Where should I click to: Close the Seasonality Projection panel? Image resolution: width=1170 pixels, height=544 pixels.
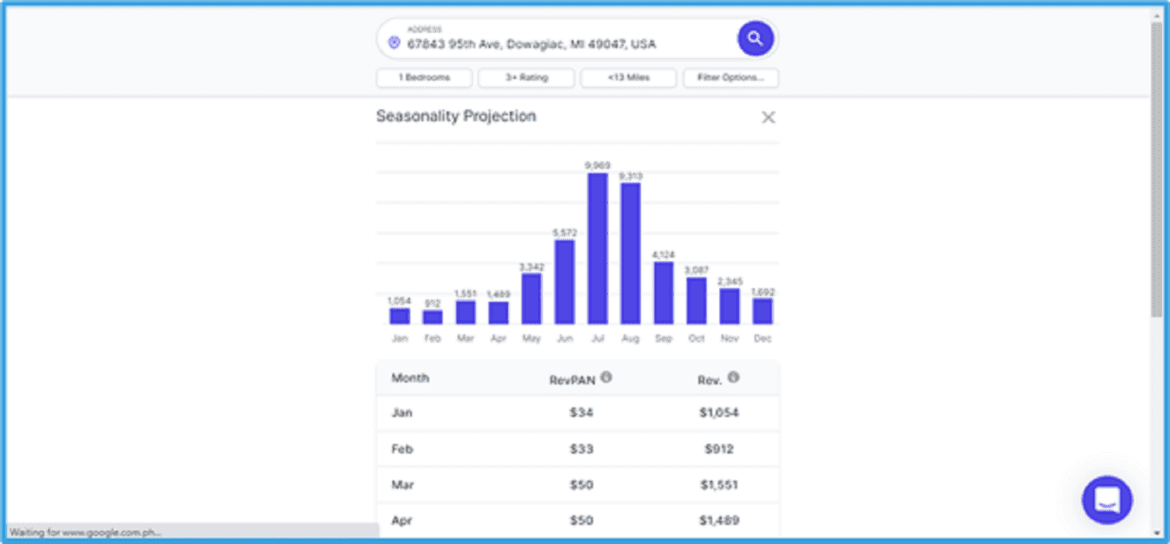[x=768, y=117]
